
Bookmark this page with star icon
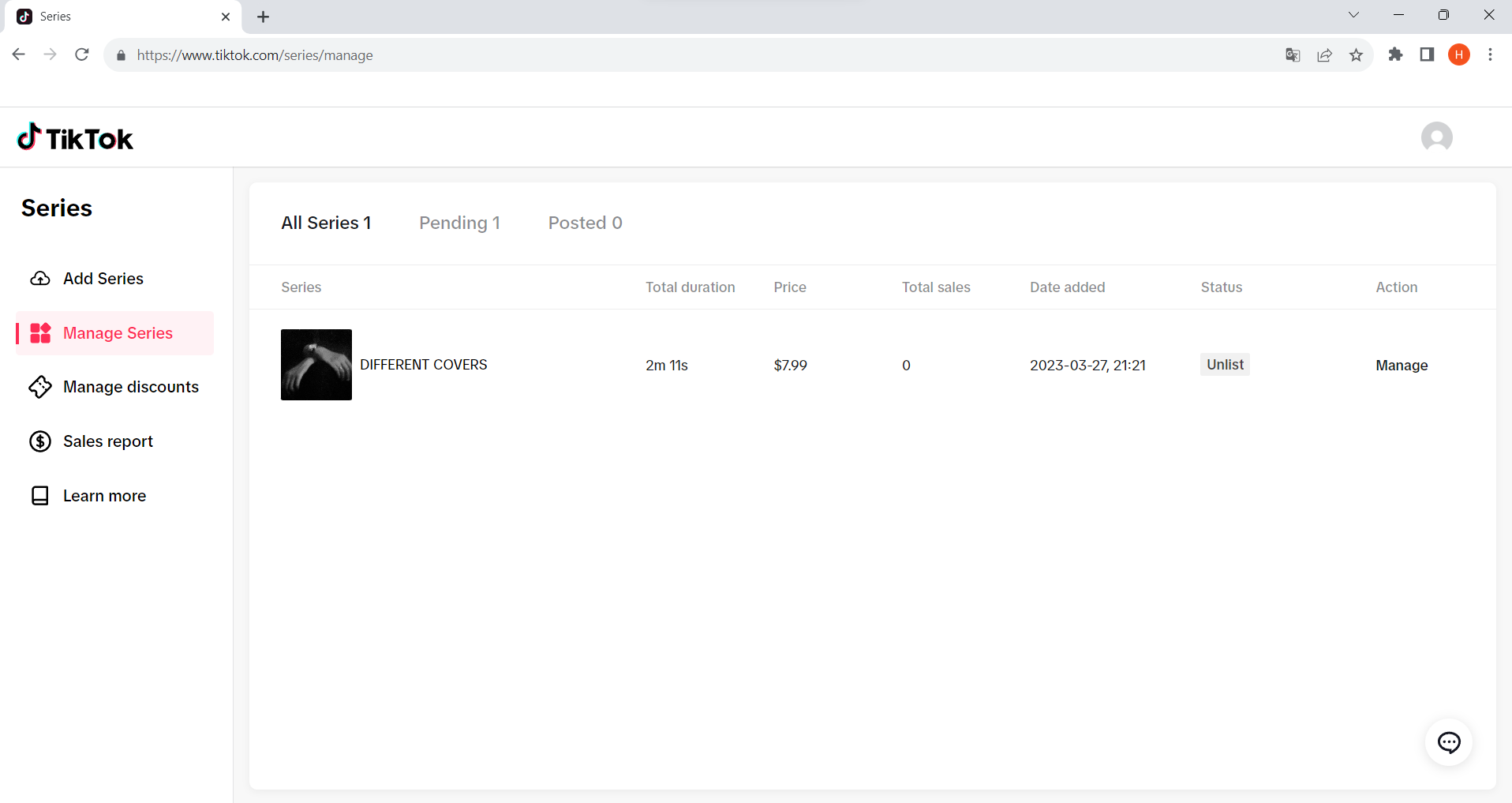pos(1356,55)
